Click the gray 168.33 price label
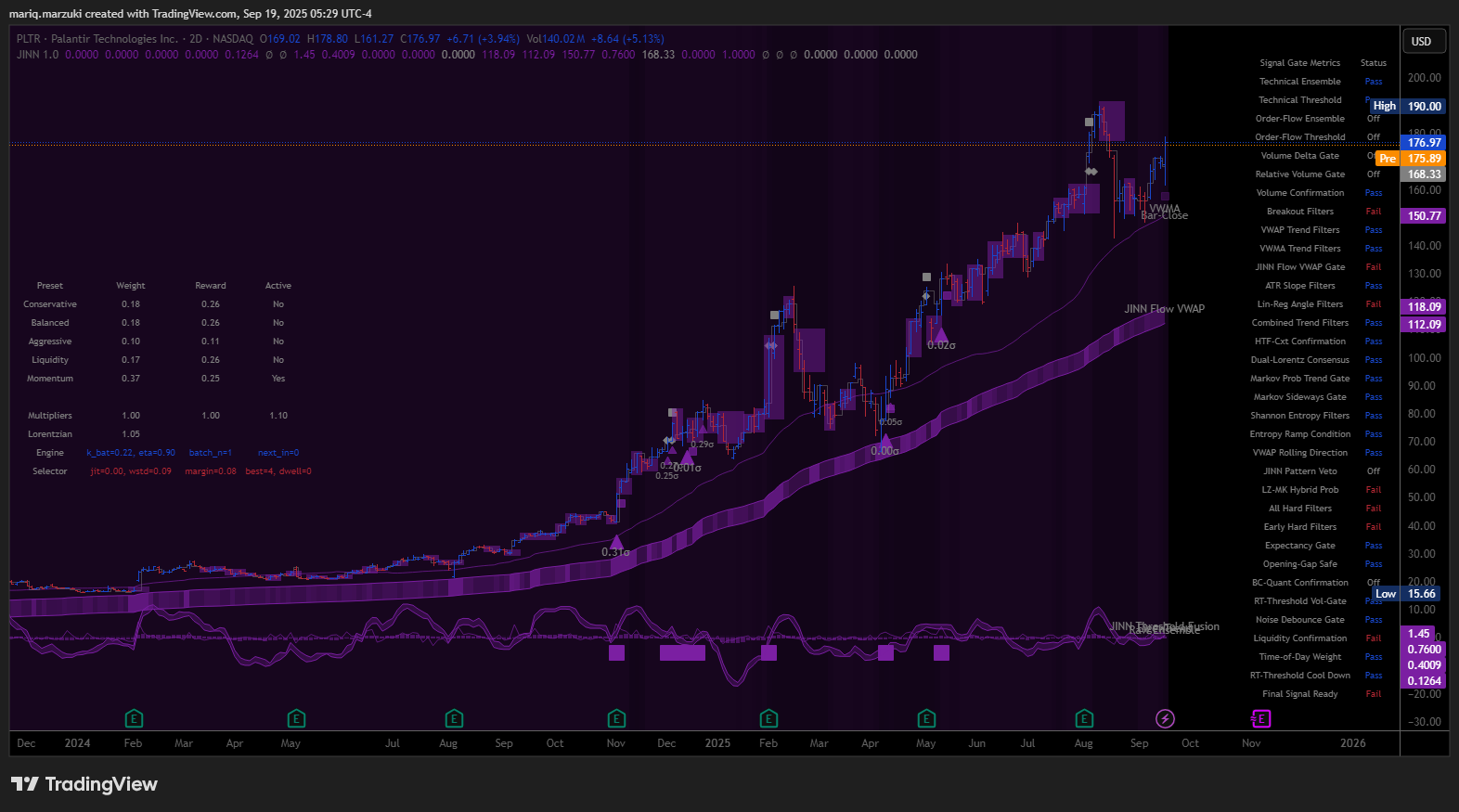 (x=1424, y=174)
